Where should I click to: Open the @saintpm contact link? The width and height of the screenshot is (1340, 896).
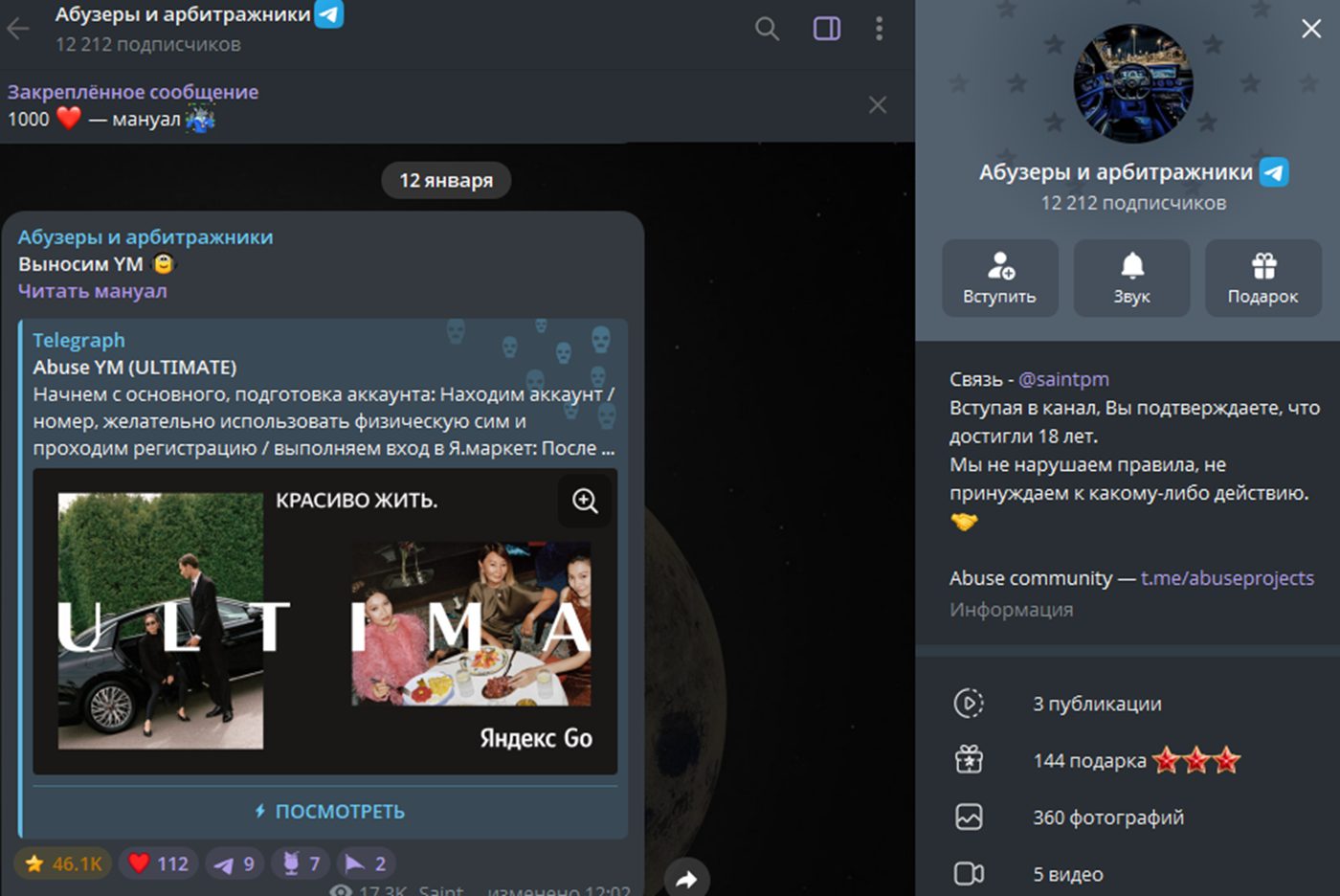point(1063,379)
